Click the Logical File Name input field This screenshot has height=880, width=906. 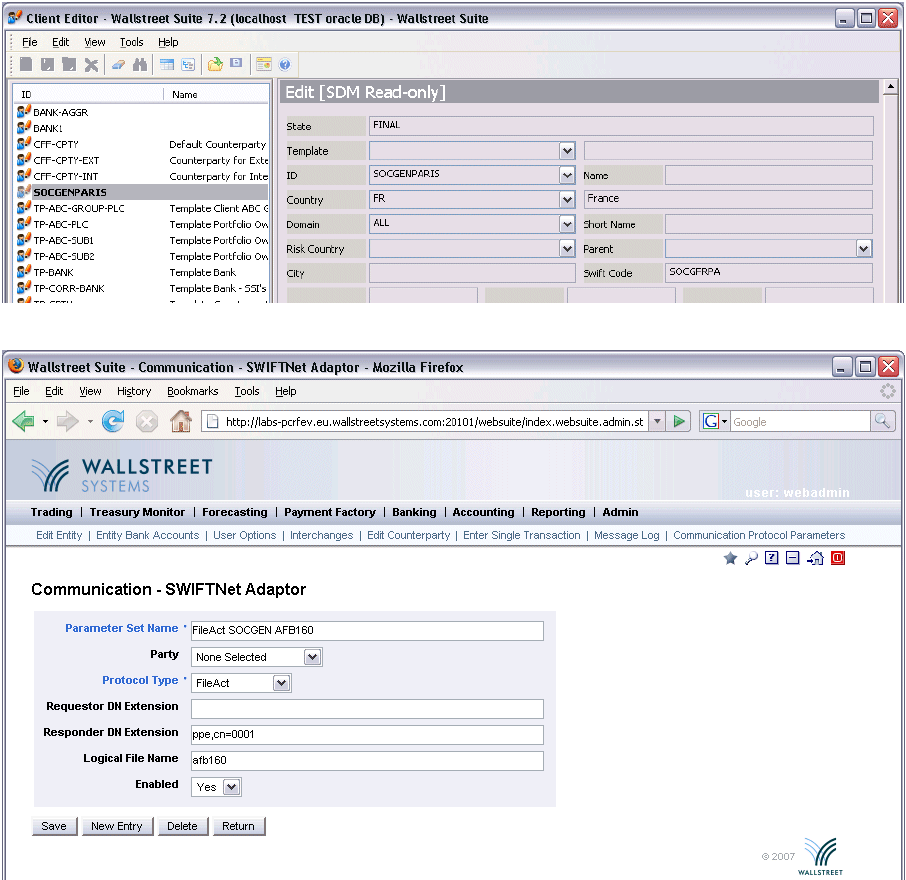coord(367,760)
